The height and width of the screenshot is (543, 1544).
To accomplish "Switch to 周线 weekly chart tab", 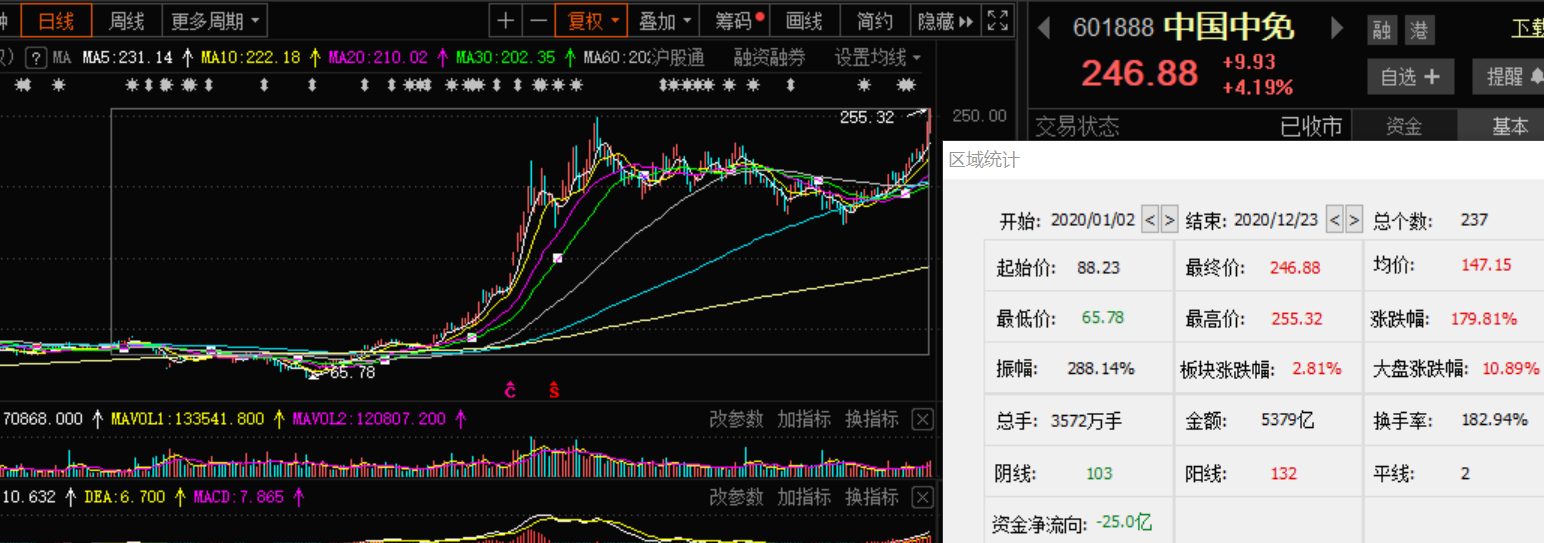I will point(126,20).
